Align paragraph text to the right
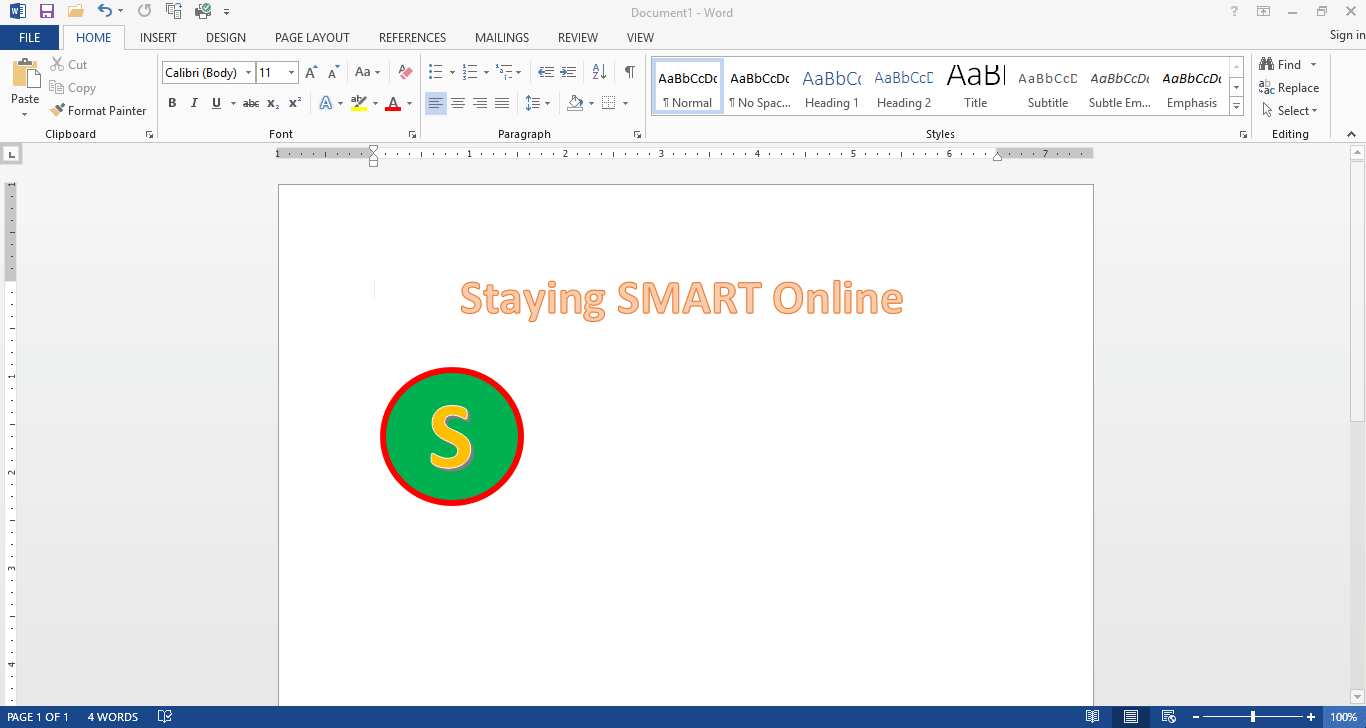This screenshot has width=1366, height=728. [480, 103]
